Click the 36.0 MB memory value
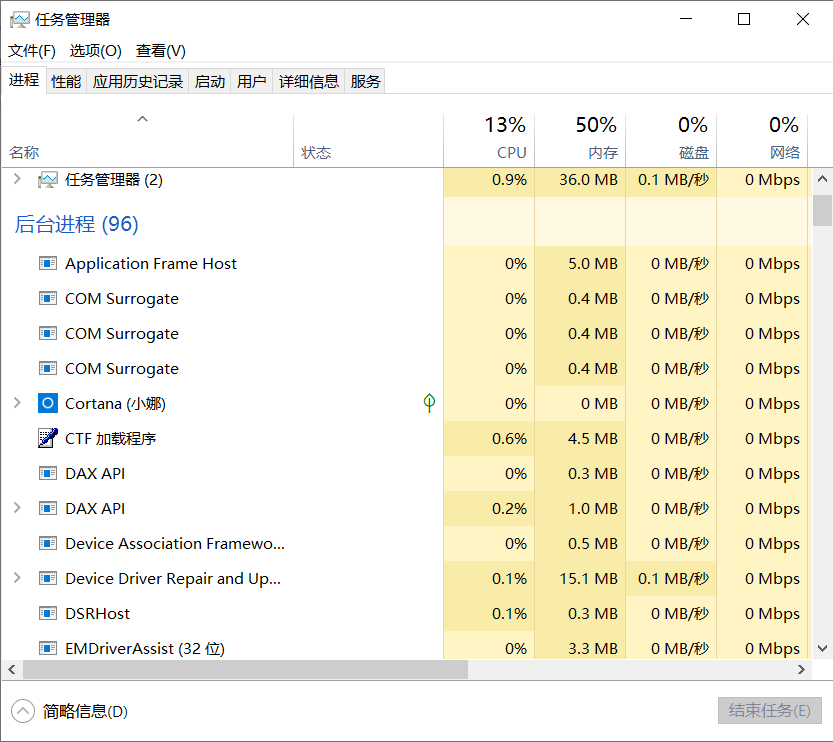Screen dimensions: 833x742 pyautogui.click(x=588, y=180)
